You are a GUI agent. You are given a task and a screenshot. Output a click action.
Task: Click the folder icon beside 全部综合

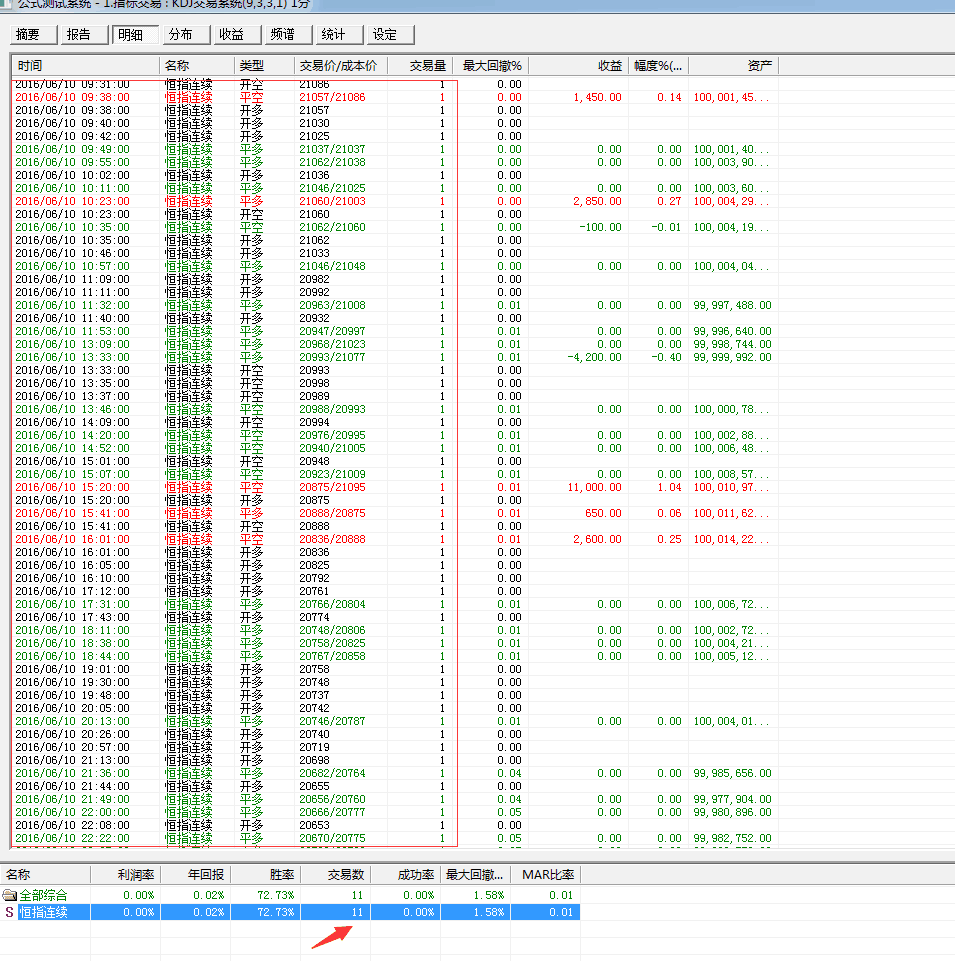10,895
